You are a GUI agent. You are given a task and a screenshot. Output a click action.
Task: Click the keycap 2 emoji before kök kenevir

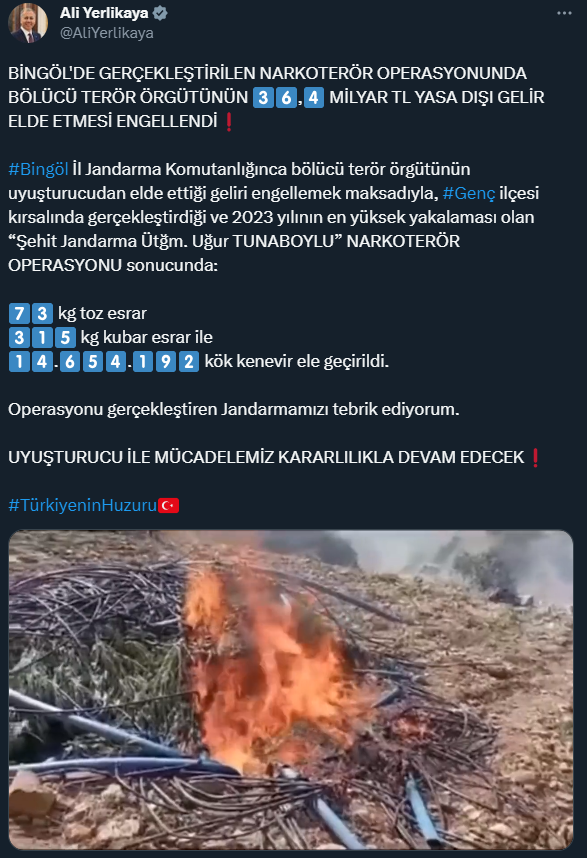click(189, 362)
